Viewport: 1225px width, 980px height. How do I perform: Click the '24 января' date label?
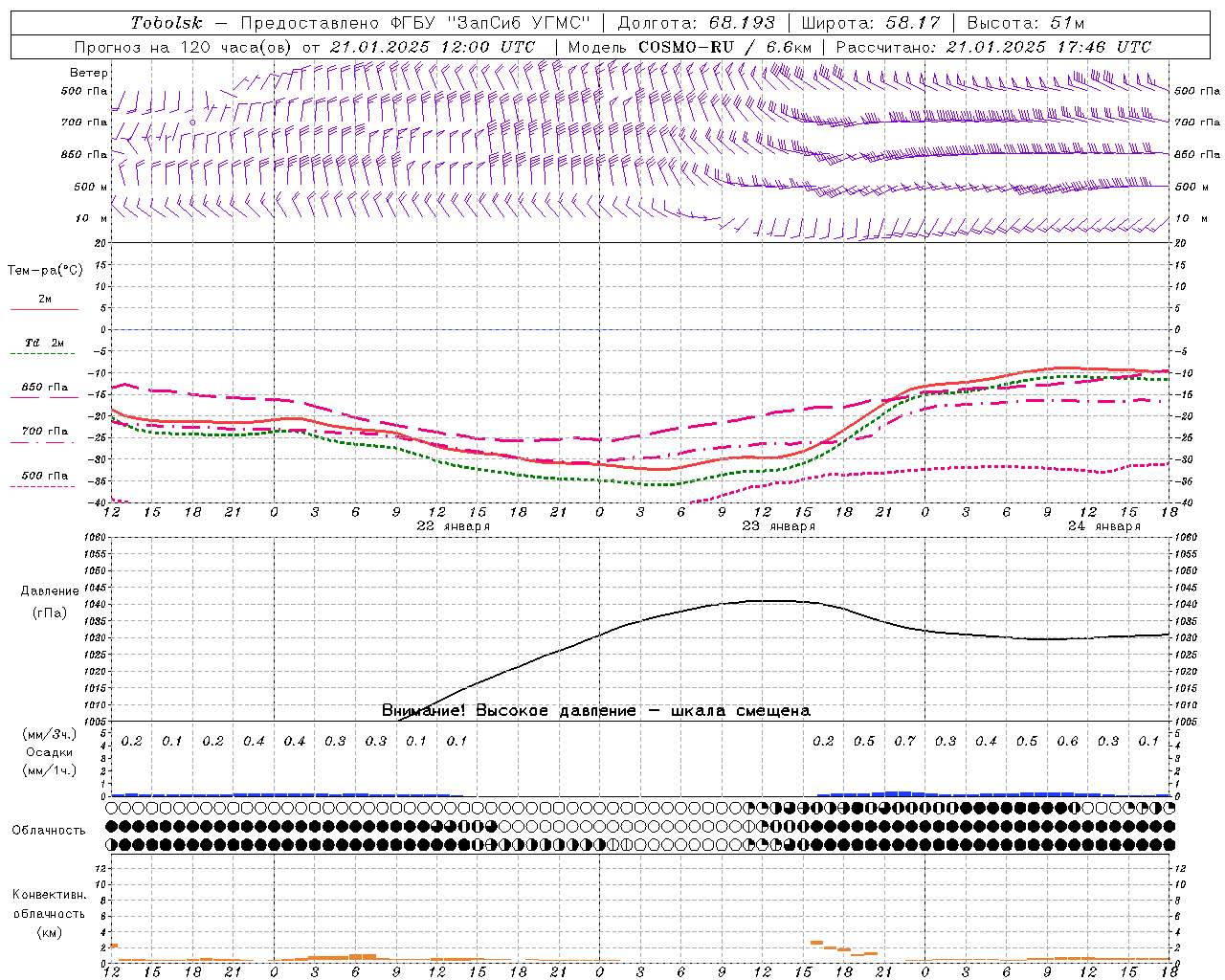[1103, 526]
